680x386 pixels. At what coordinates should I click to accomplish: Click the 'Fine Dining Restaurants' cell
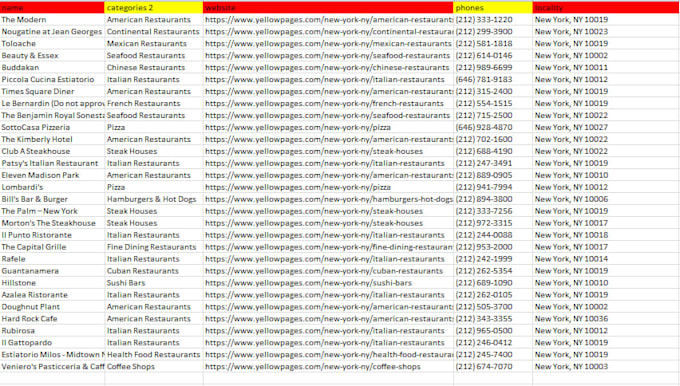click(x=154, y=247)
